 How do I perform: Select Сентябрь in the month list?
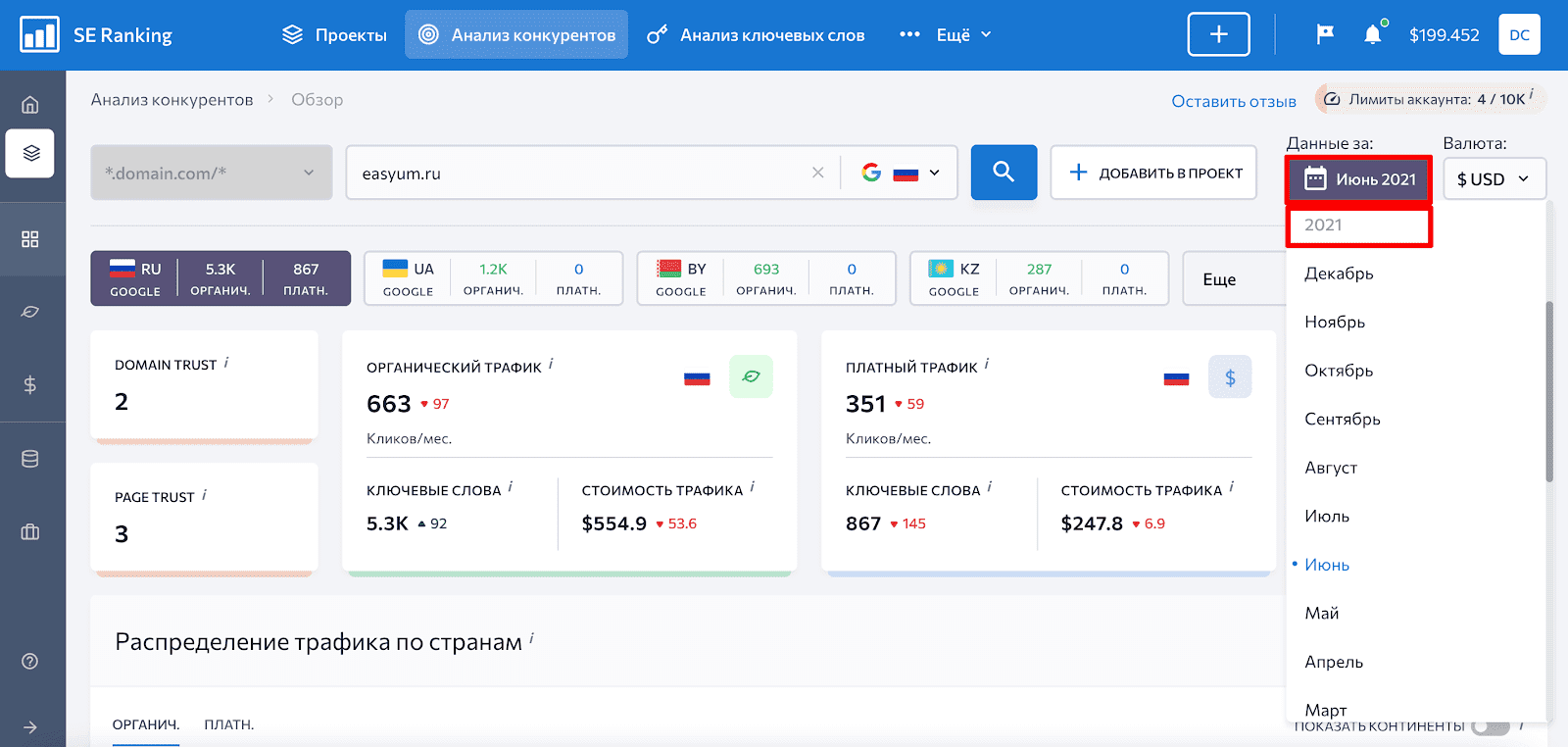[x=1343, y=419]
